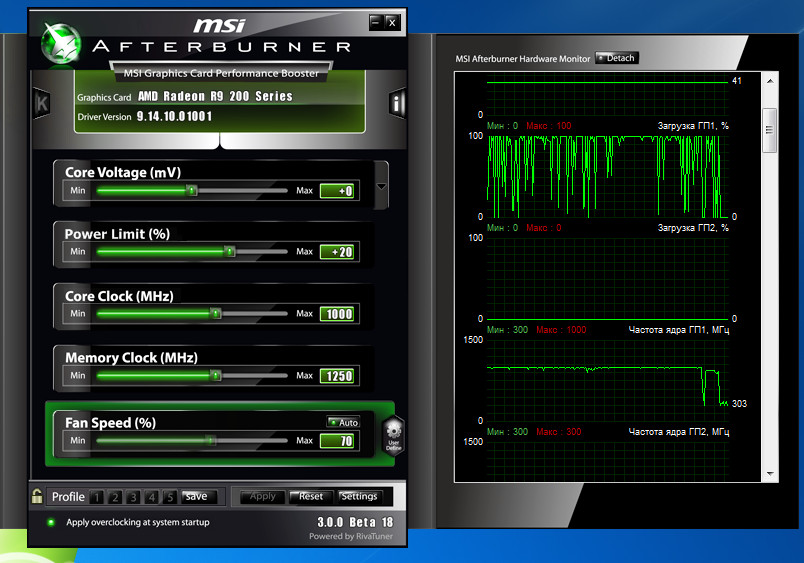Click the 'Powered by RivaTuner' text
Screen dimensions: 804x563
pyautogui.click(x=351, y=536)
